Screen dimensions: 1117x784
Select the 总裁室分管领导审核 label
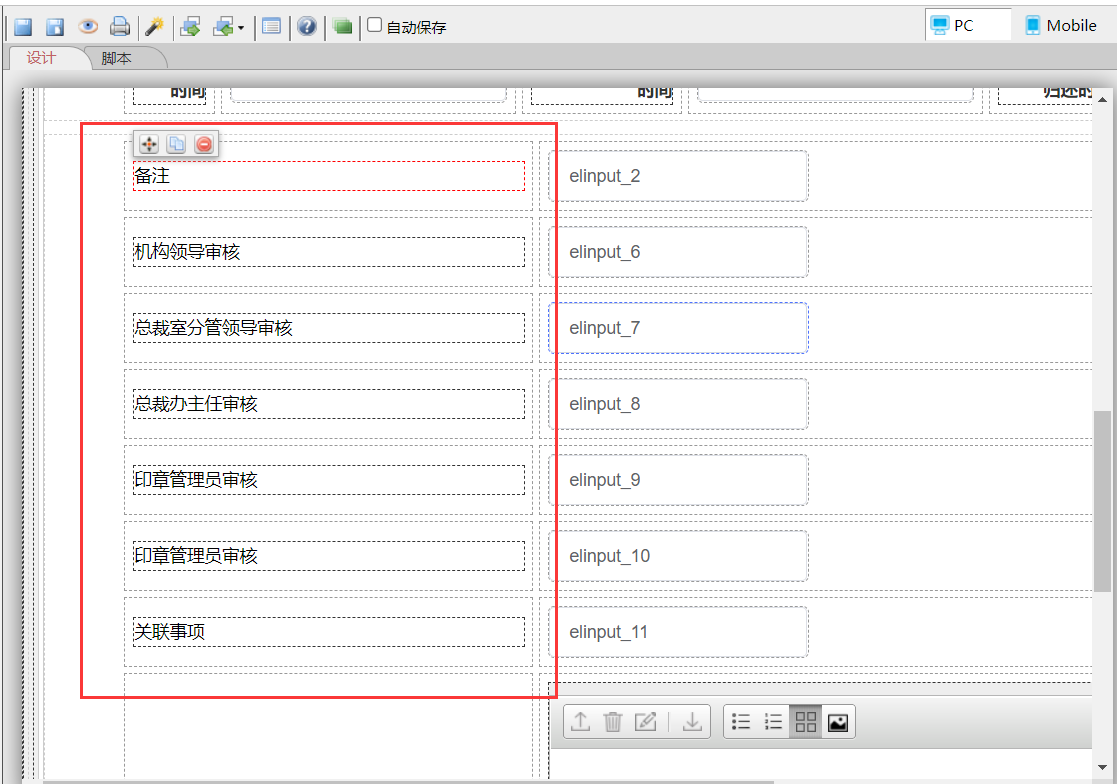pyautogui.click(x=328, y=328)
